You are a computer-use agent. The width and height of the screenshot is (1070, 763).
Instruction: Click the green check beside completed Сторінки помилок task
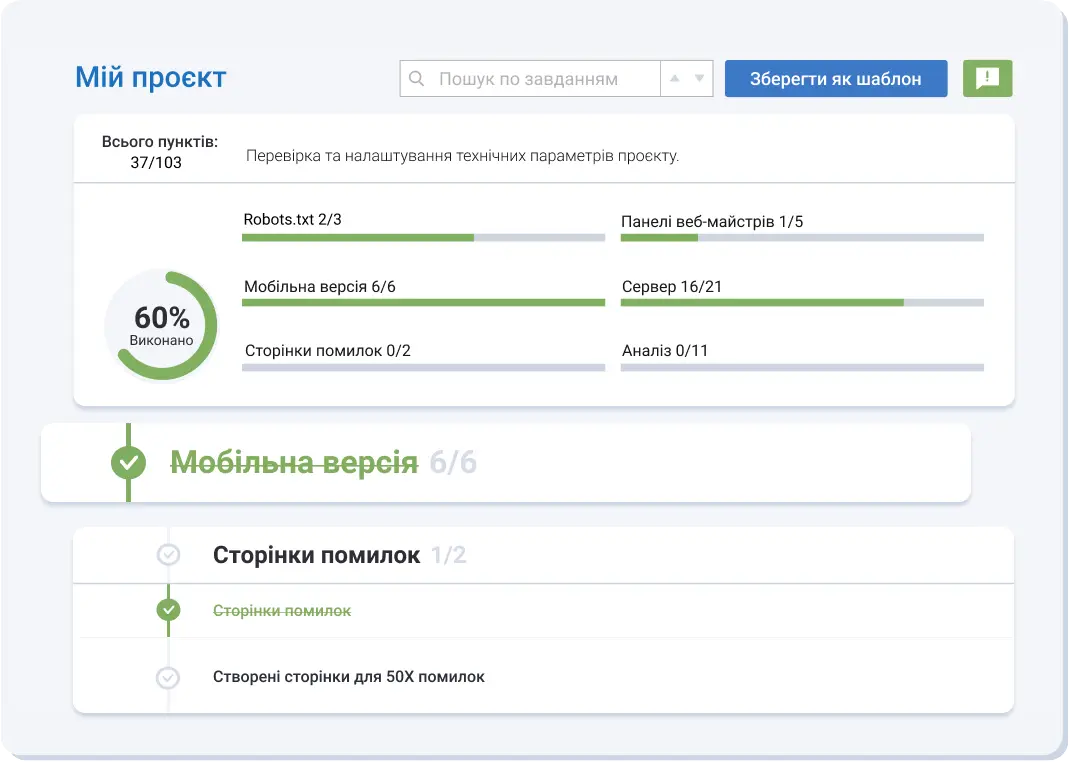[x=168, y=611]
